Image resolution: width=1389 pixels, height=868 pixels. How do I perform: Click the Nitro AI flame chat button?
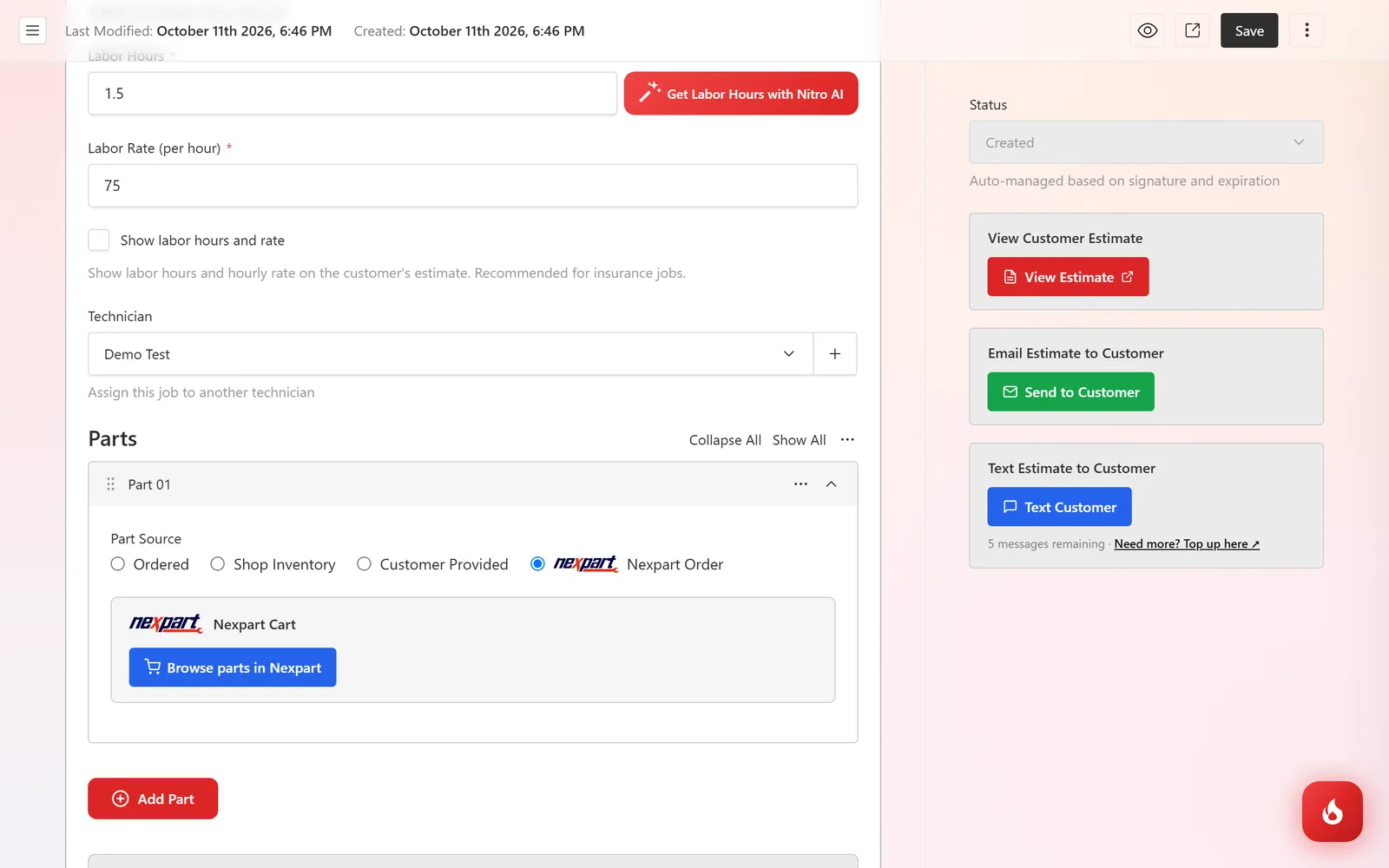(1332, 812)
